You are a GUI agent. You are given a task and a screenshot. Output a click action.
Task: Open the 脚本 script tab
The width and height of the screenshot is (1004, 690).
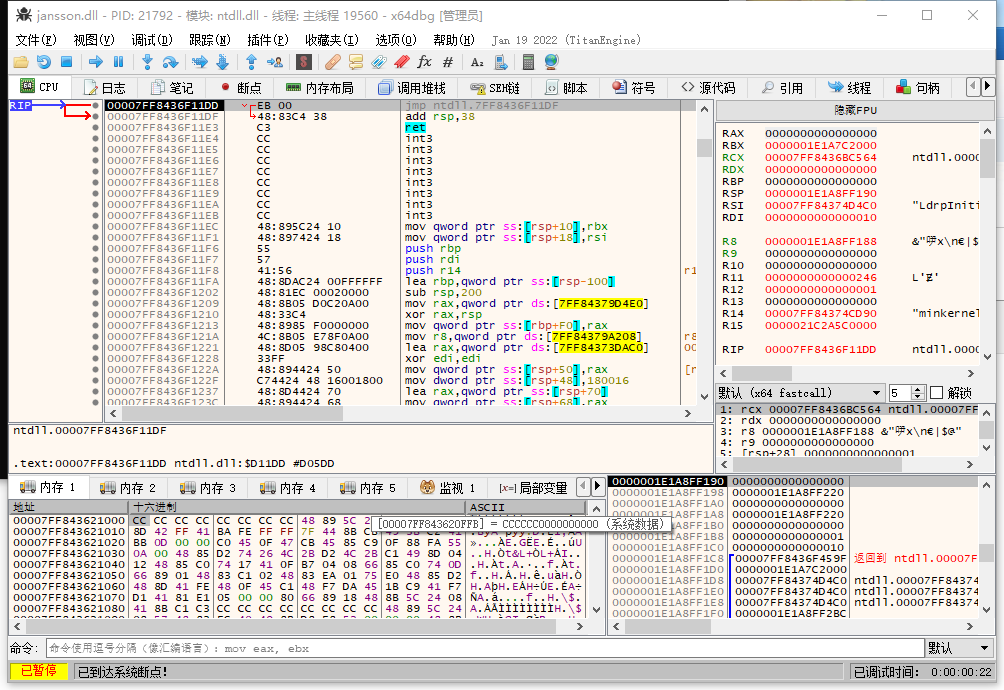pyautogui.click(x=566, y=88)
